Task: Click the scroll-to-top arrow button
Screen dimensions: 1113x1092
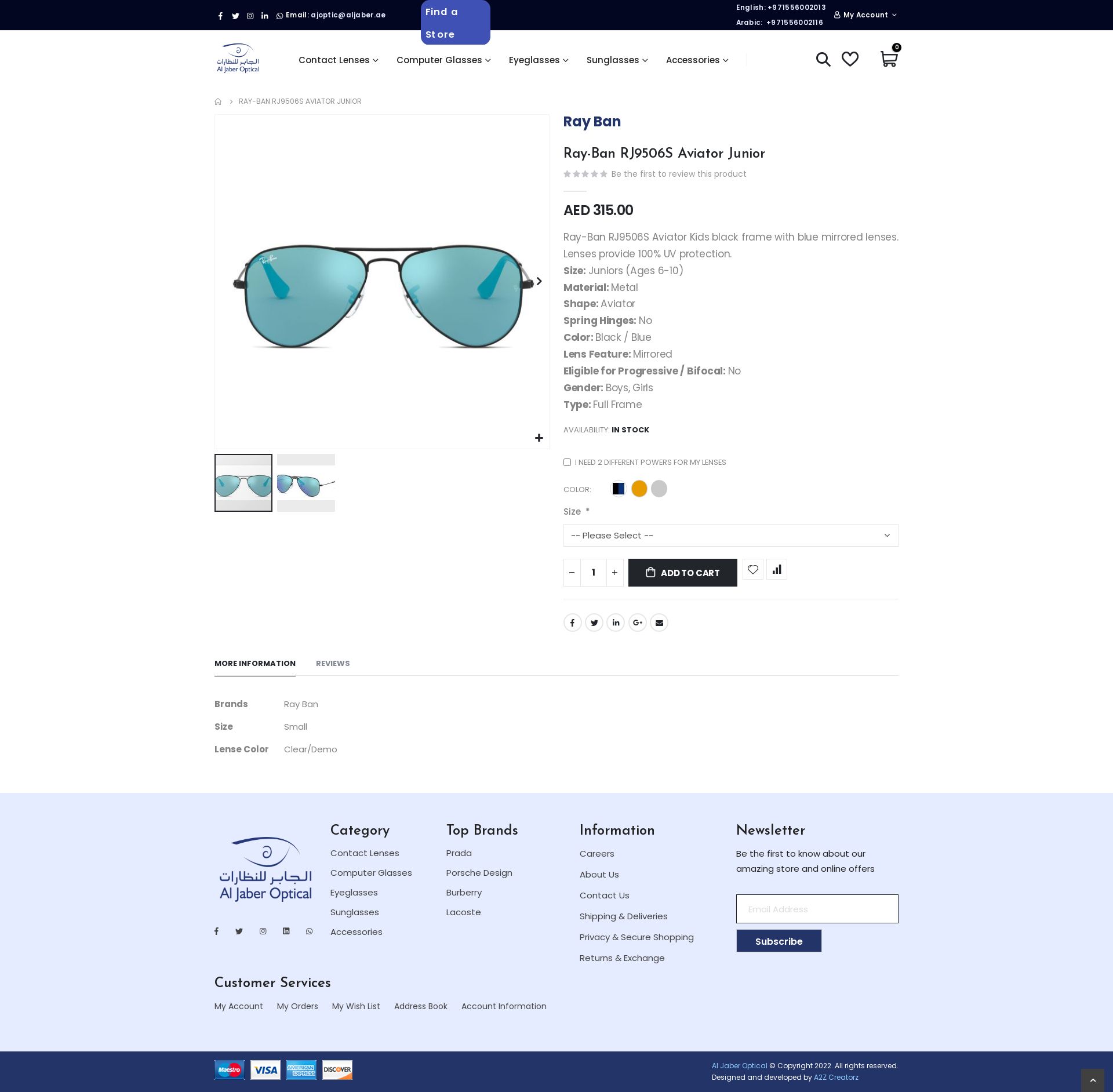Action: tap(1093, 1080)
